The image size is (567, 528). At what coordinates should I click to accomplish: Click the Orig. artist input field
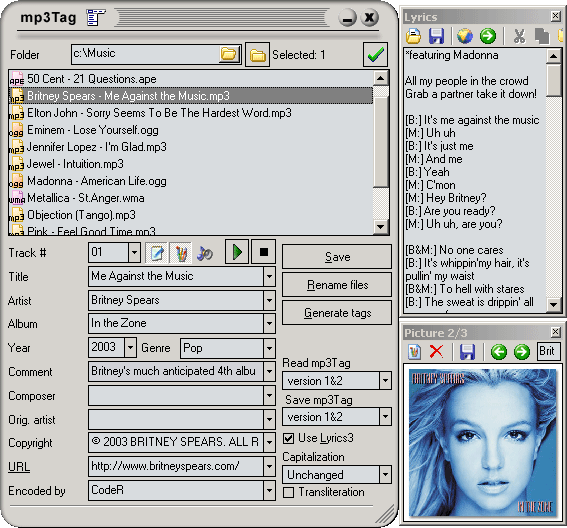click(176, 420)
